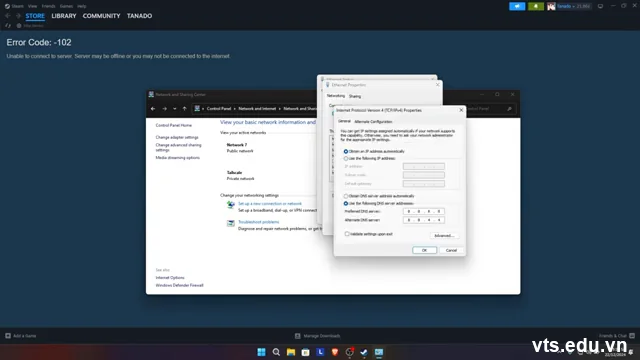Click the round red-badged icon in the taskbar
This screenshot has height=360, width=640.
click(349, 352)
